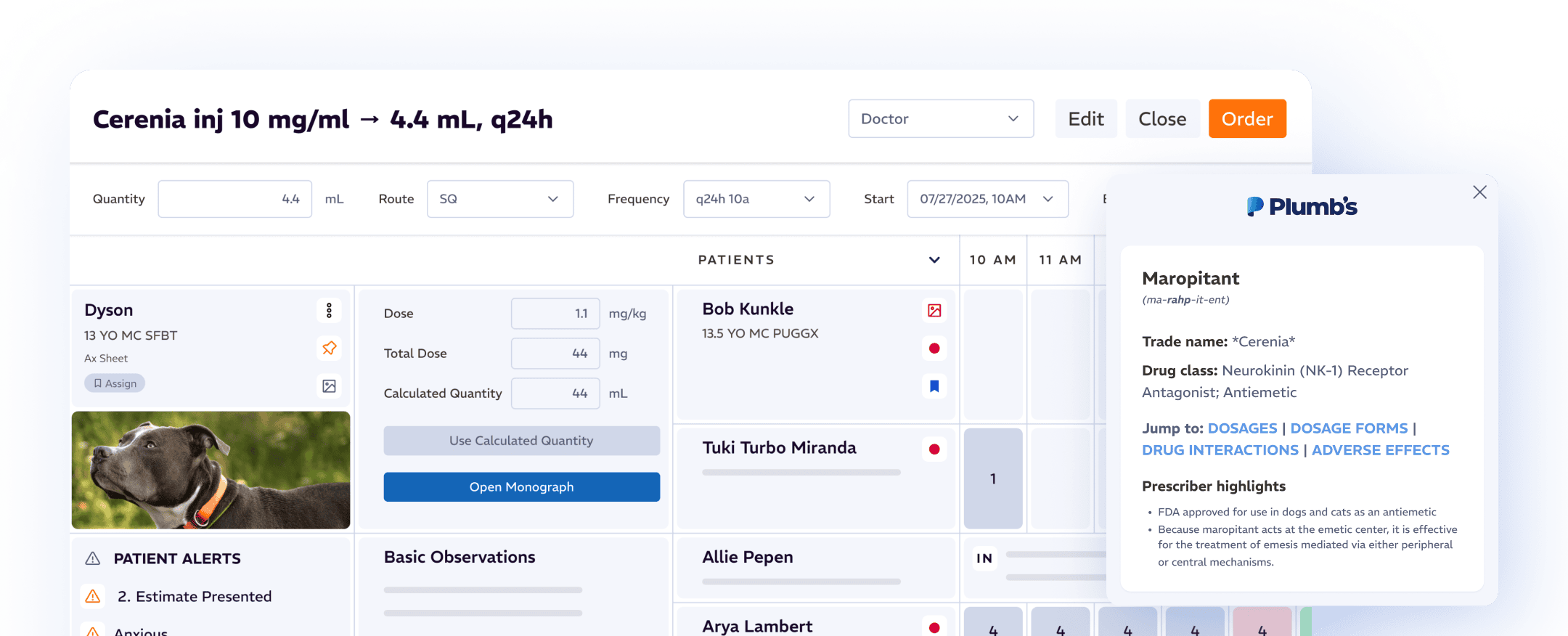Click the orange warning icon for Estimate Presented
The image size is (1568, 636).
tap(93, 596)
